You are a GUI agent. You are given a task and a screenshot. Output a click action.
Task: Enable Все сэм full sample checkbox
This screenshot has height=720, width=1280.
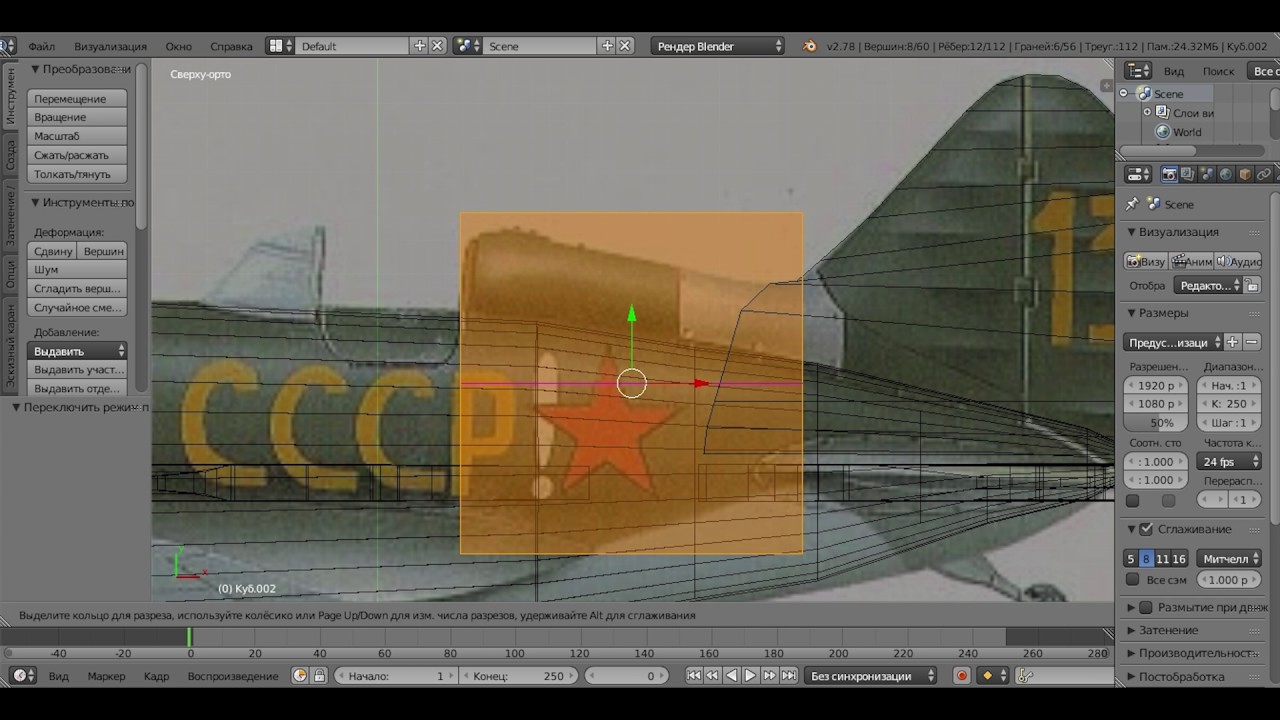tap(1132, 580)
